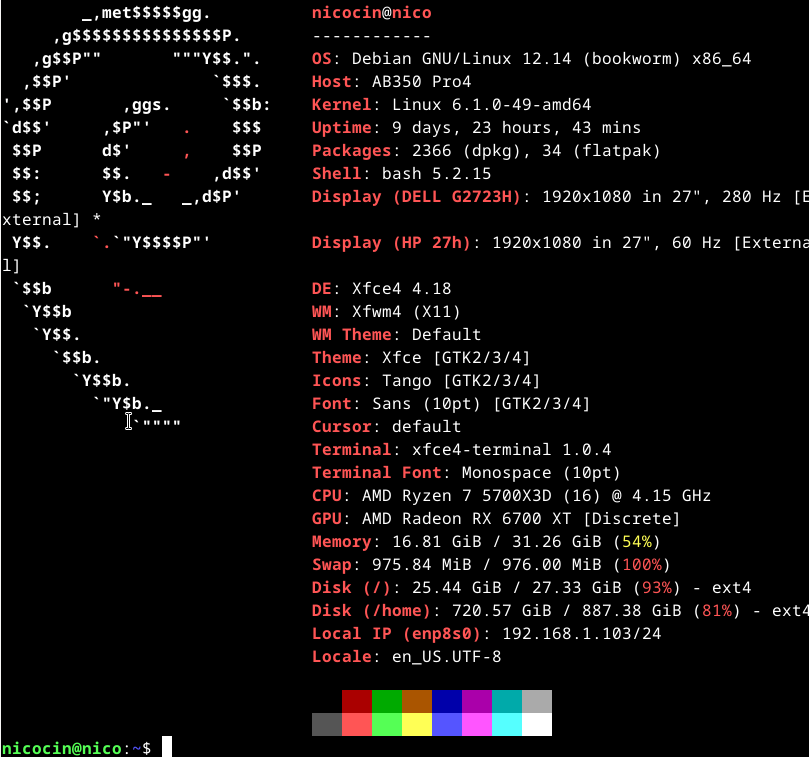Click the WM value "Xfwm4 (X11)"
The width and height of the screenshot is (809, 757).
[x=406, y=312]
